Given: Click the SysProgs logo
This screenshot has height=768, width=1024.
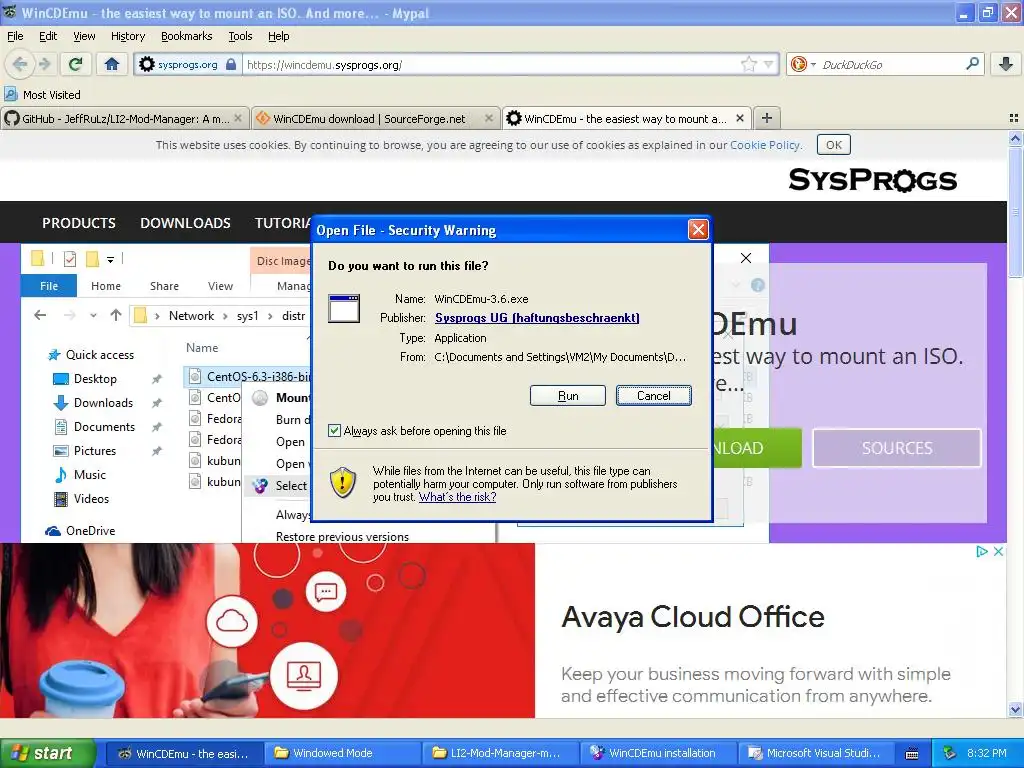Looking at the screenshot, I should click(872, 180).
